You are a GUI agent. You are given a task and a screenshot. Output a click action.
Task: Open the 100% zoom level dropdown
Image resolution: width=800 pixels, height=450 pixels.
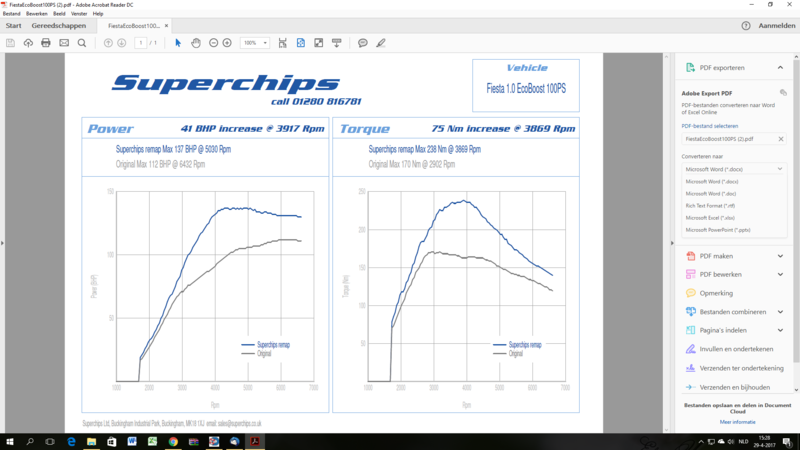click(x=254, y=43)
